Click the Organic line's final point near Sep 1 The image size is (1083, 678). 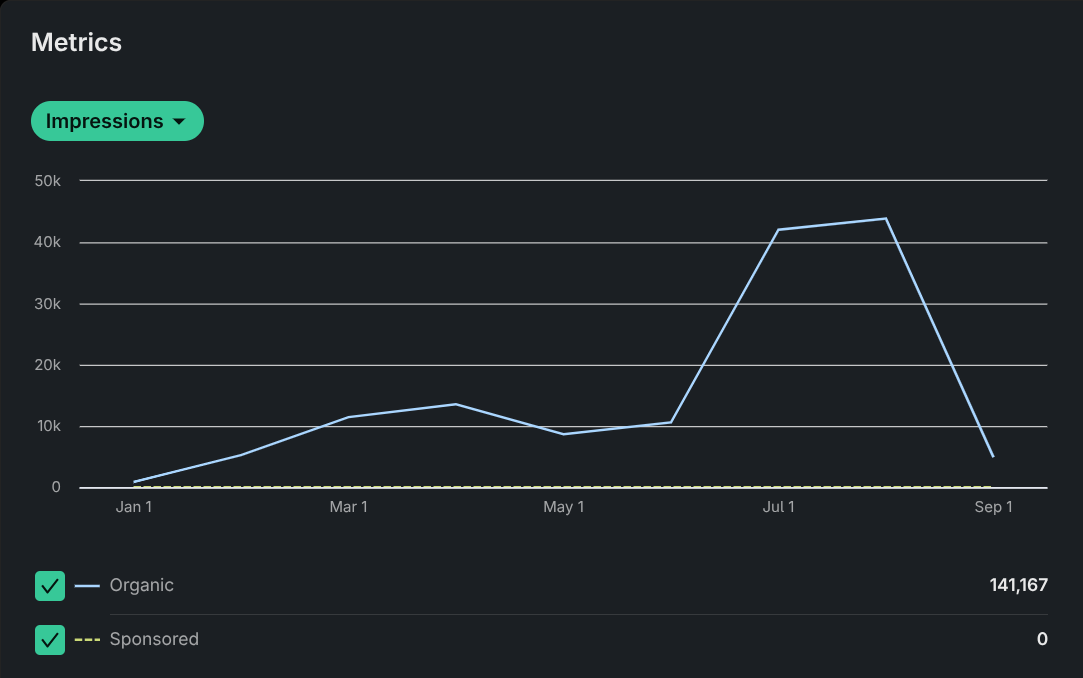click(x=992, y=457)
